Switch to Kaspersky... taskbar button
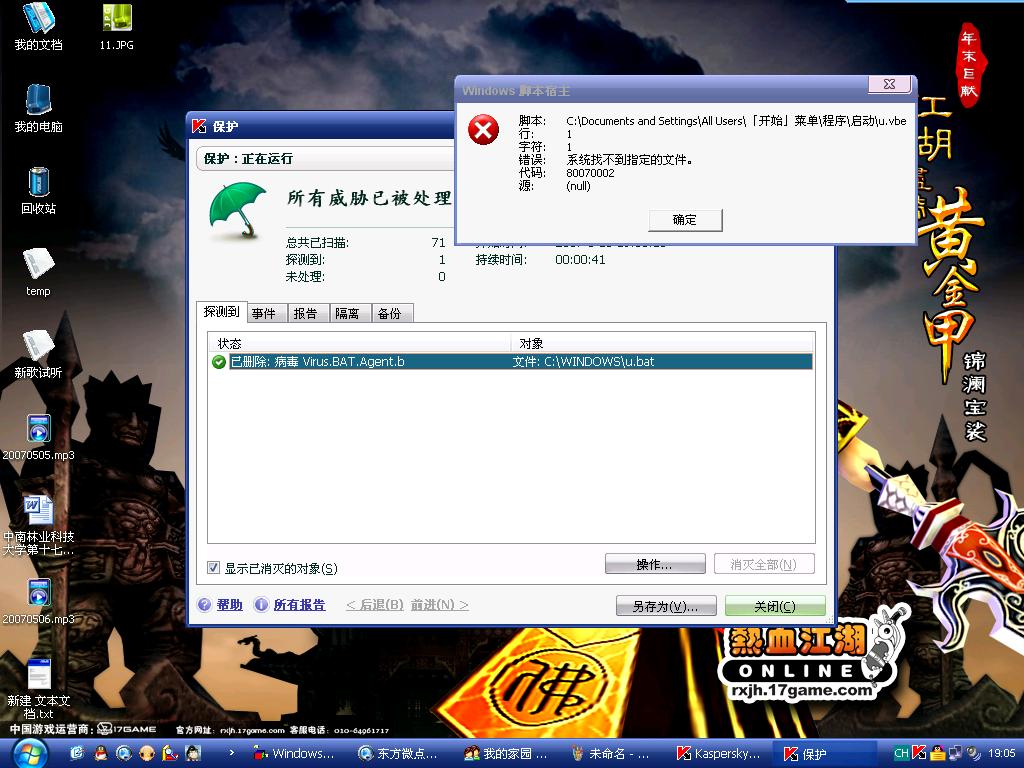1024x768 pixels. coord(718,754)
